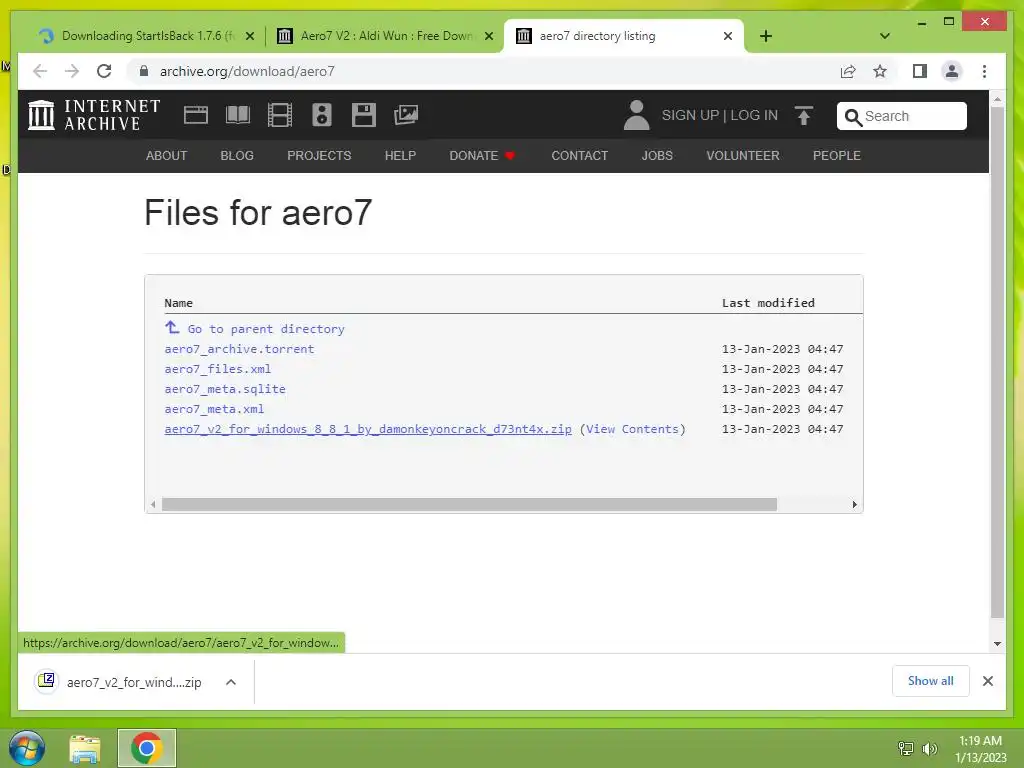
Task: Open the Chrome profile icon
Action: pos(952,71)
